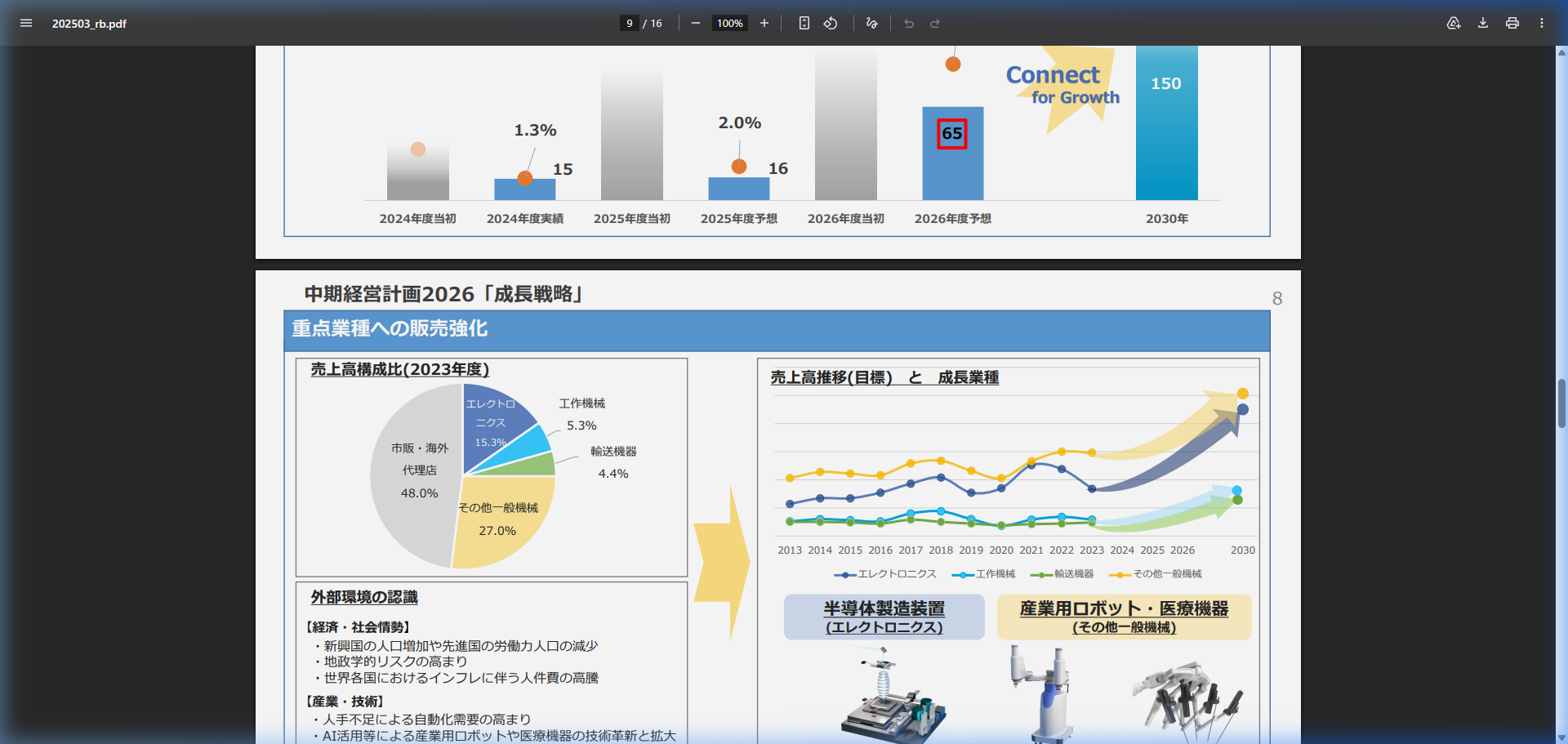Click the zoom in plus button
Viewport: 1568px width, 744px height.
click(764, 23)
